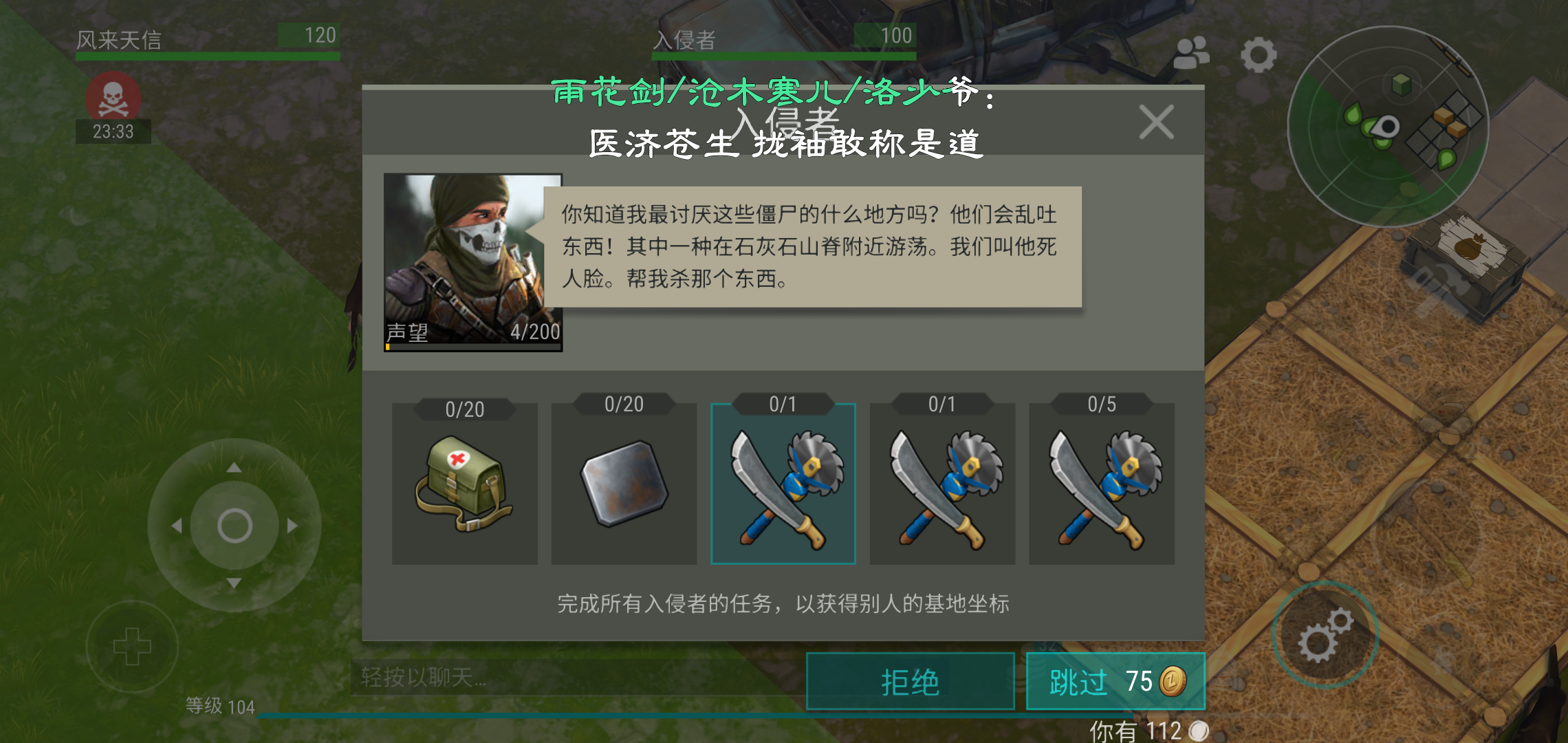The image size is (1568, 743).
Task: Select the first aid kit item slot
Action: point(464,484)
